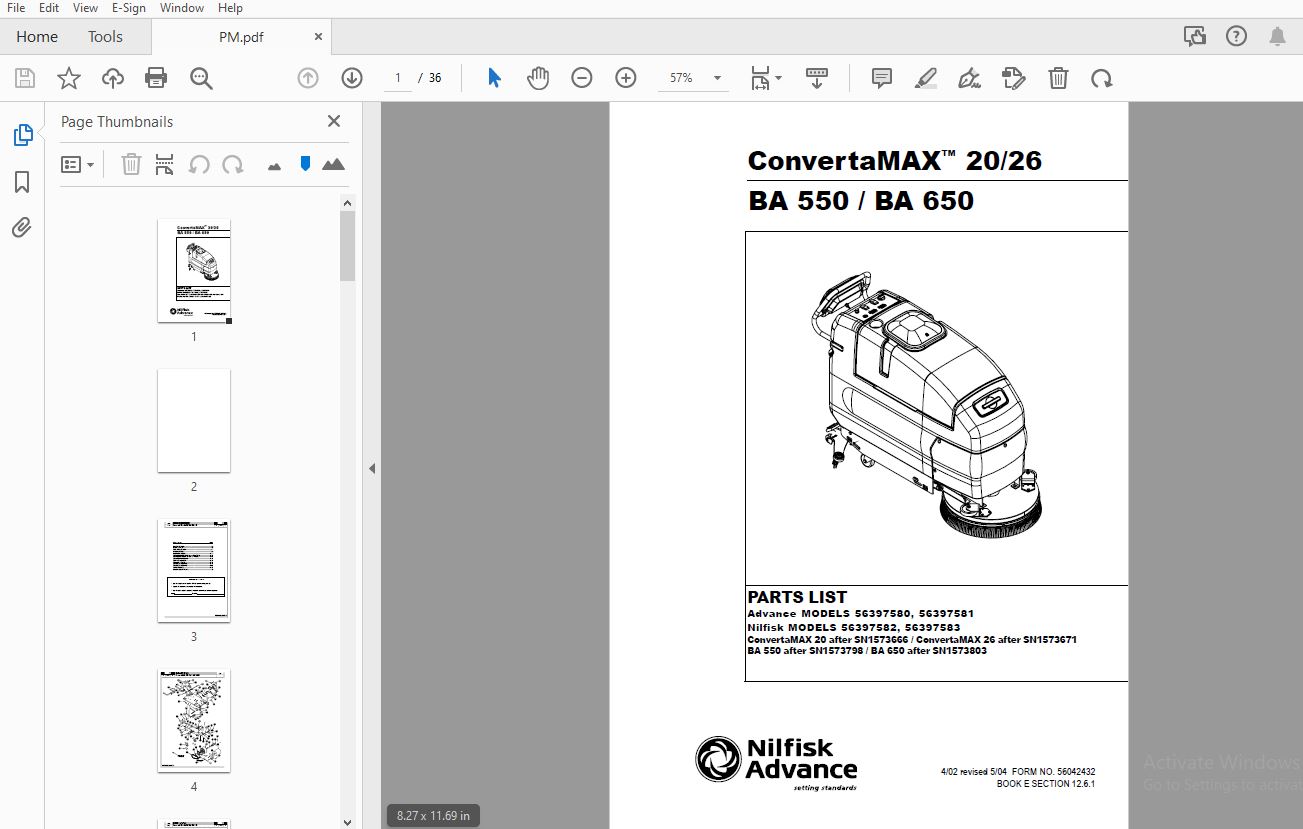Bookmark the file with the star icon
The height and width of the screenshot is (829, 1303).
[69, 78]
